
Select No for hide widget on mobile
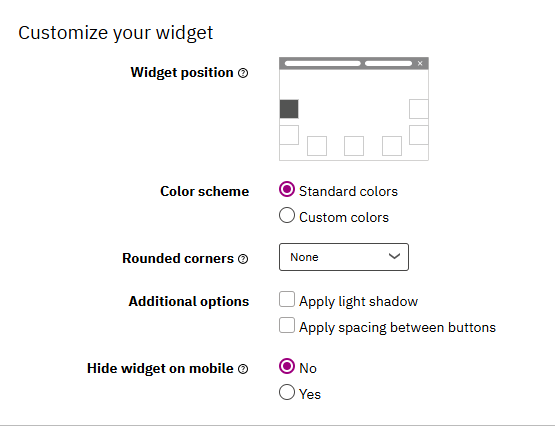[287, 366]
